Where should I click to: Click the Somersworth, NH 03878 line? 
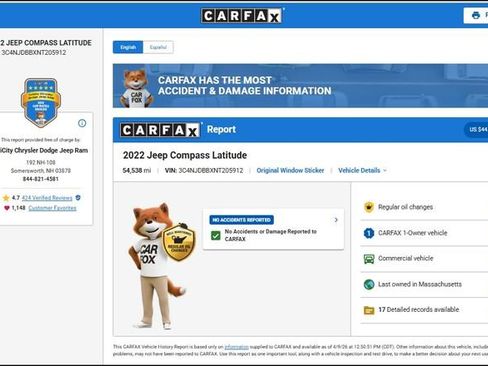(41, 171)
